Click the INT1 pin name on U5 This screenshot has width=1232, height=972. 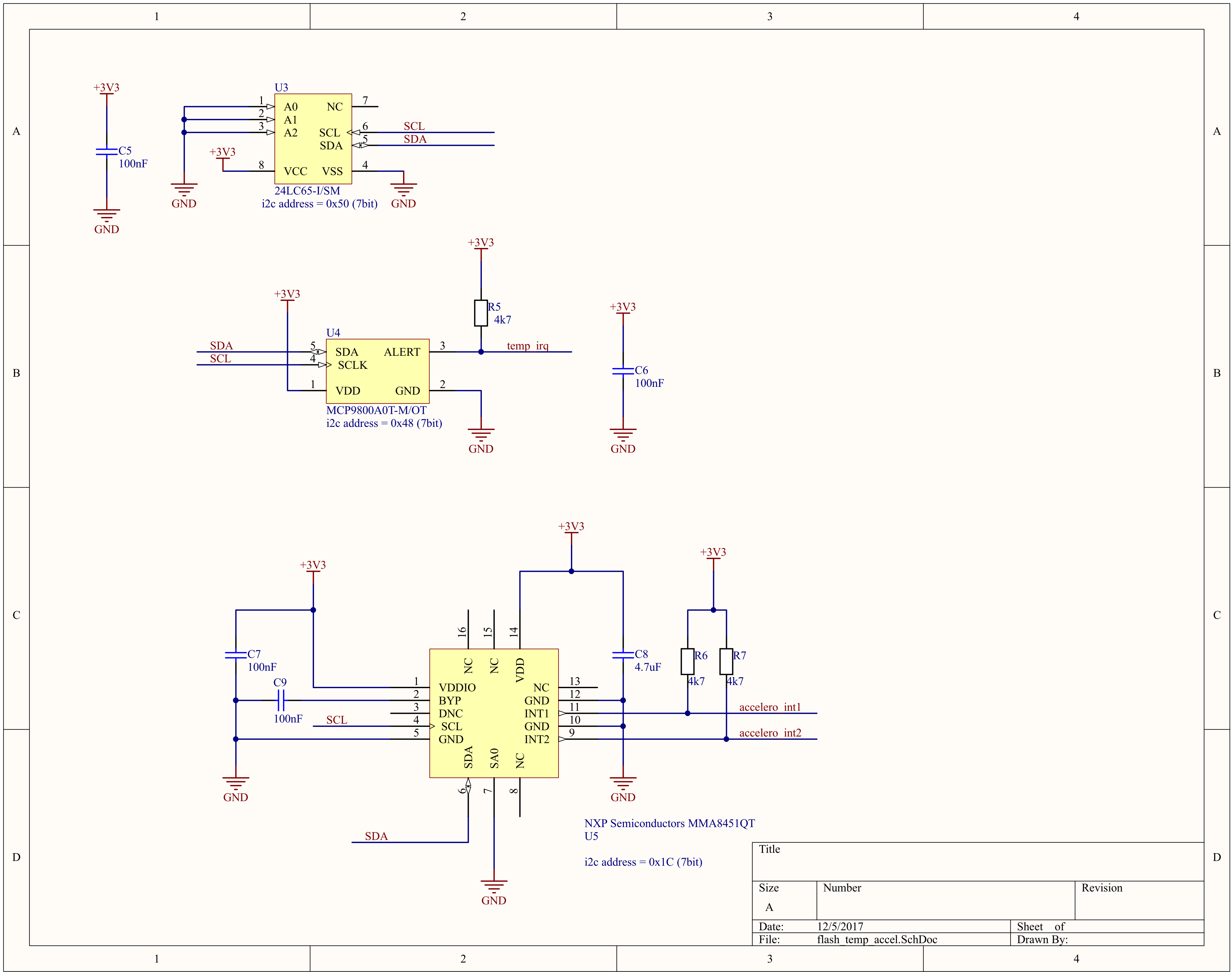click(x=537, y=714)
